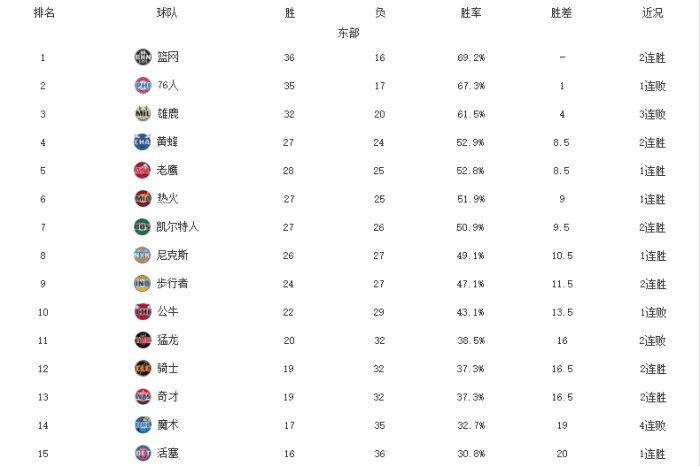
Task: Click the 胜差 column header
Action: coord(562,13)
